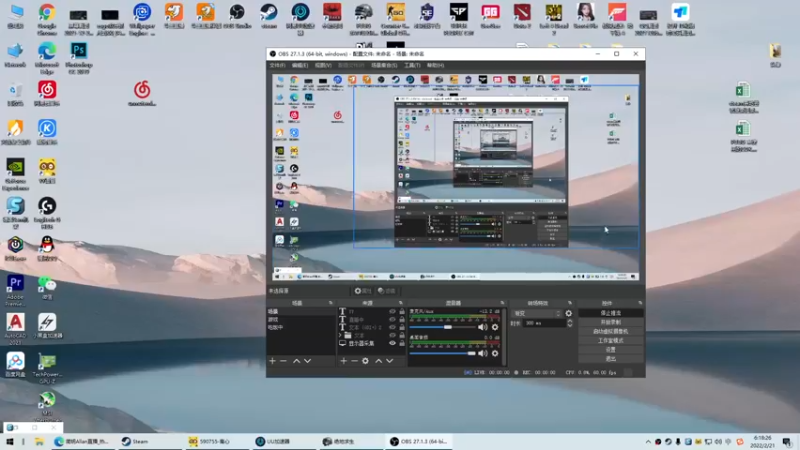Pop out the 混音器 dock panel
Viewport: 800px width, 450px height.
[502, 303]
